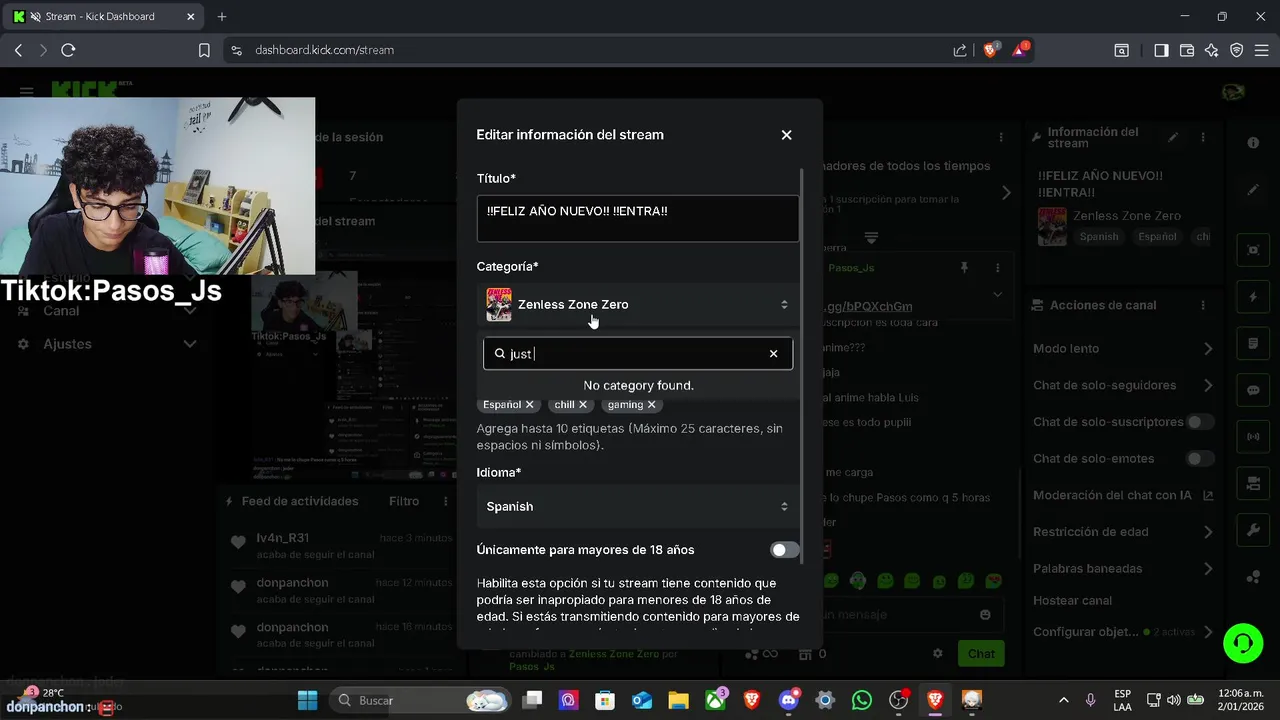Open the Filtro option in Feed de actividades

(404, 501)
